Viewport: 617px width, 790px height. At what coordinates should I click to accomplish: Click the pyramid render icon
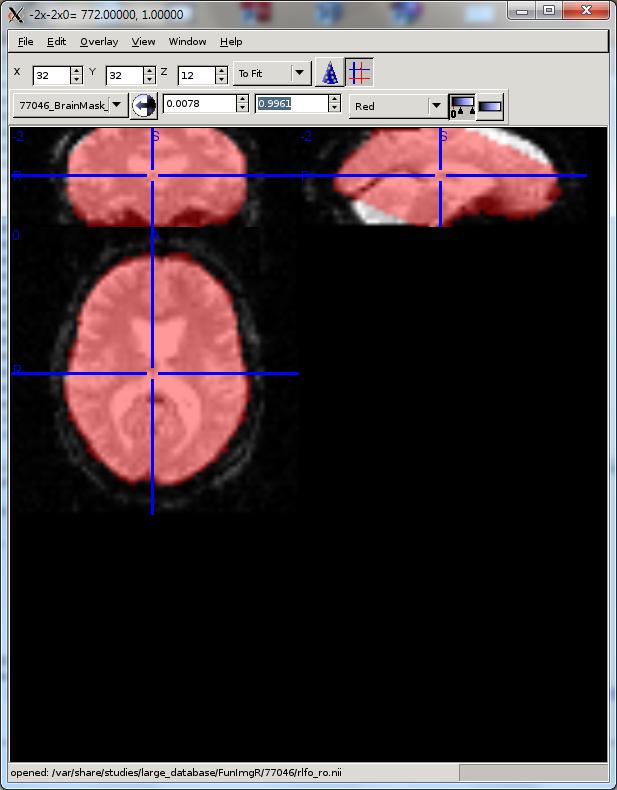329,73
